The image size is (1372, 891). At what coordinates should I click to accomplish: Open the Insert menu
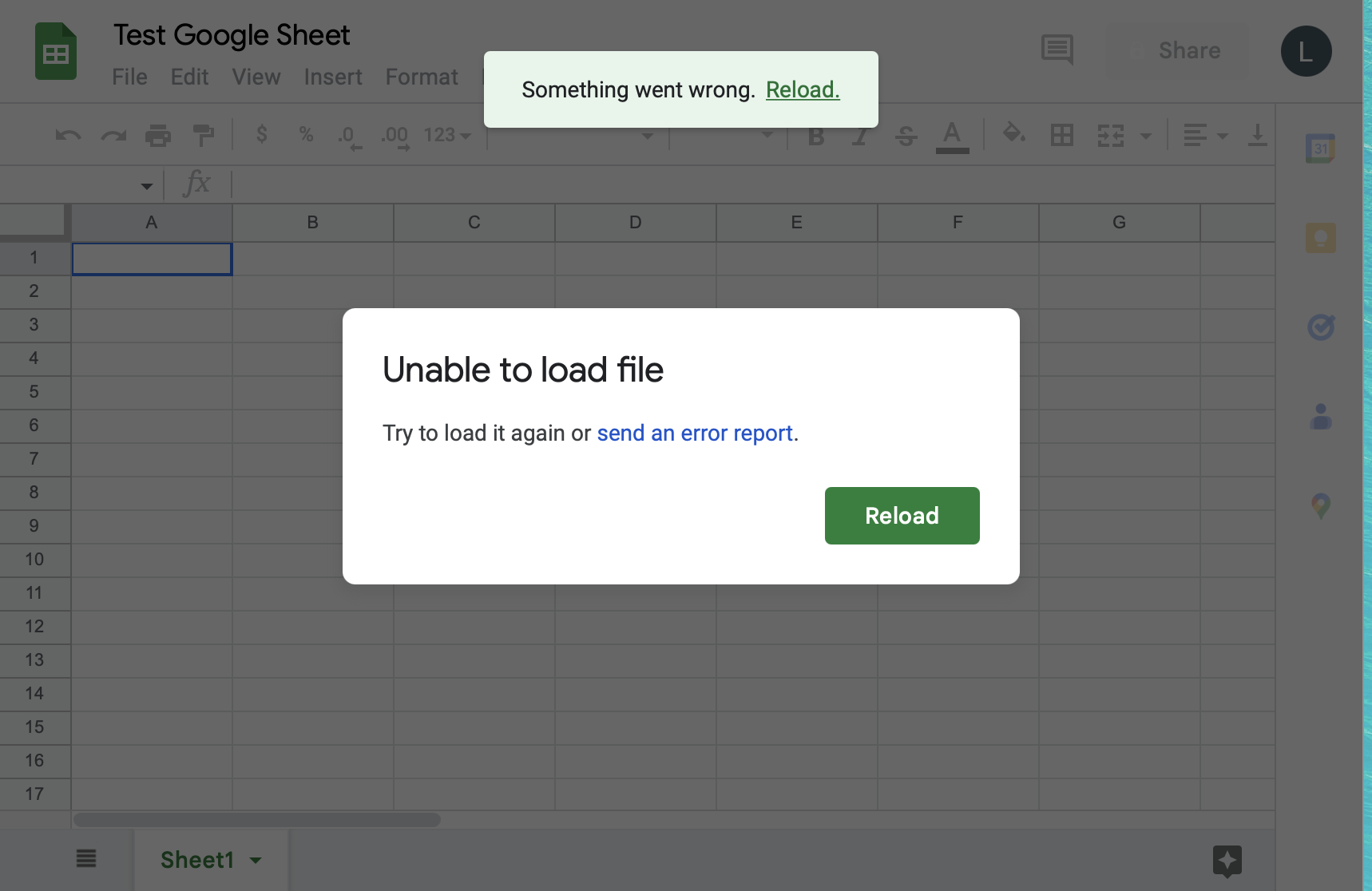click(x=332, y=77)
